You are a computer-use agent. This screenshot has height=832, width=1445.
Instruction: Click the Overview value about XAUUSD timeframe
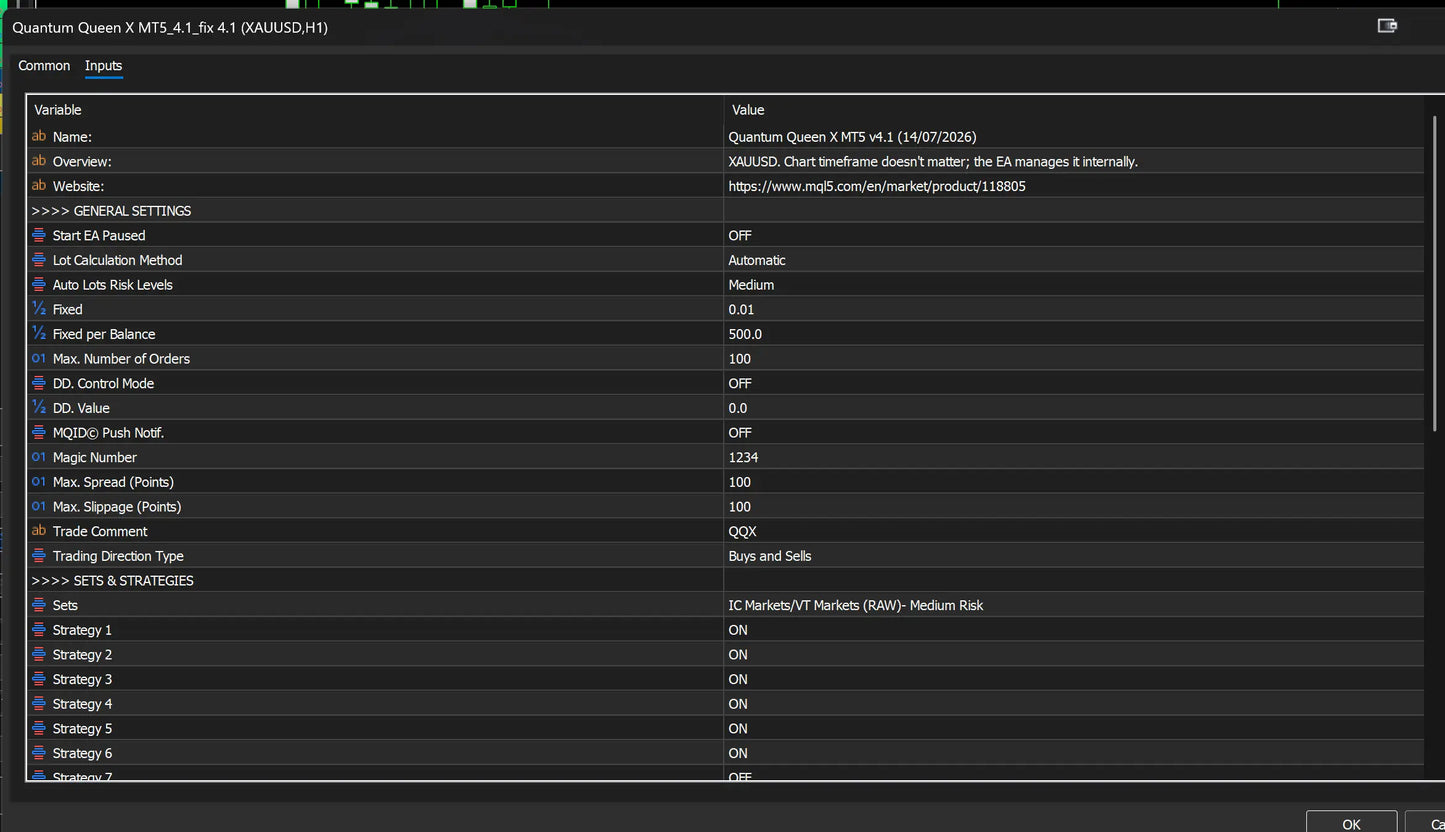[x=1074, y=161]
